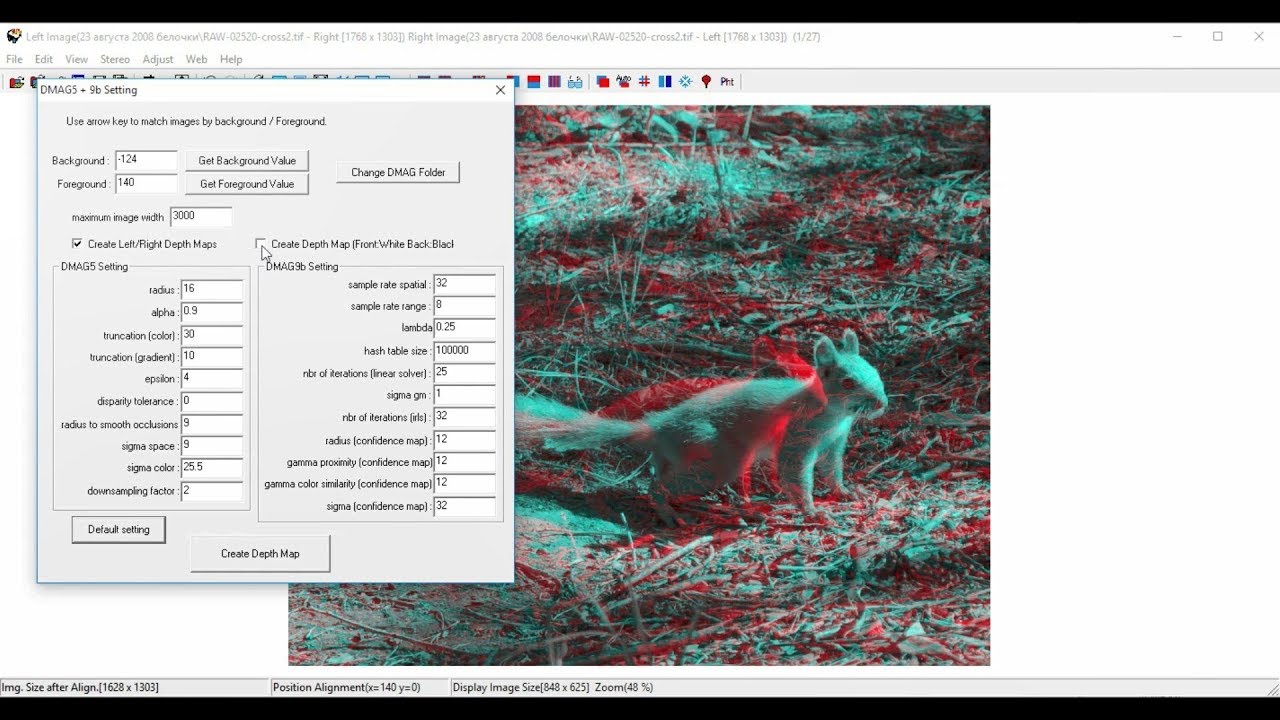Click the red pin toolbar icon

706,82
